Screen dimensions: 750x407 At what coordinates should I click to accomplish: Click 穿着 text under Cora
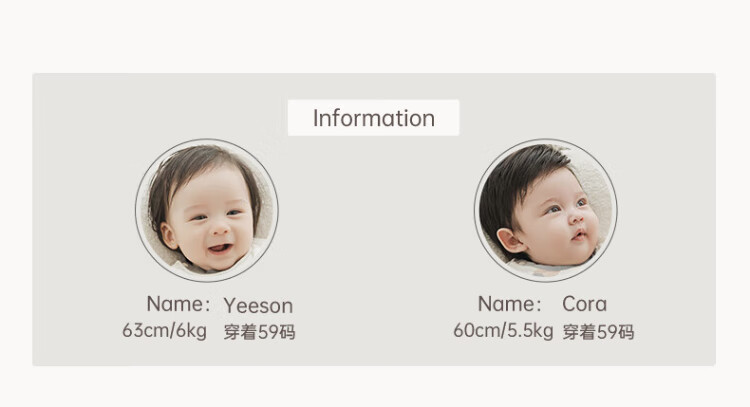click(x=579, y=332)
